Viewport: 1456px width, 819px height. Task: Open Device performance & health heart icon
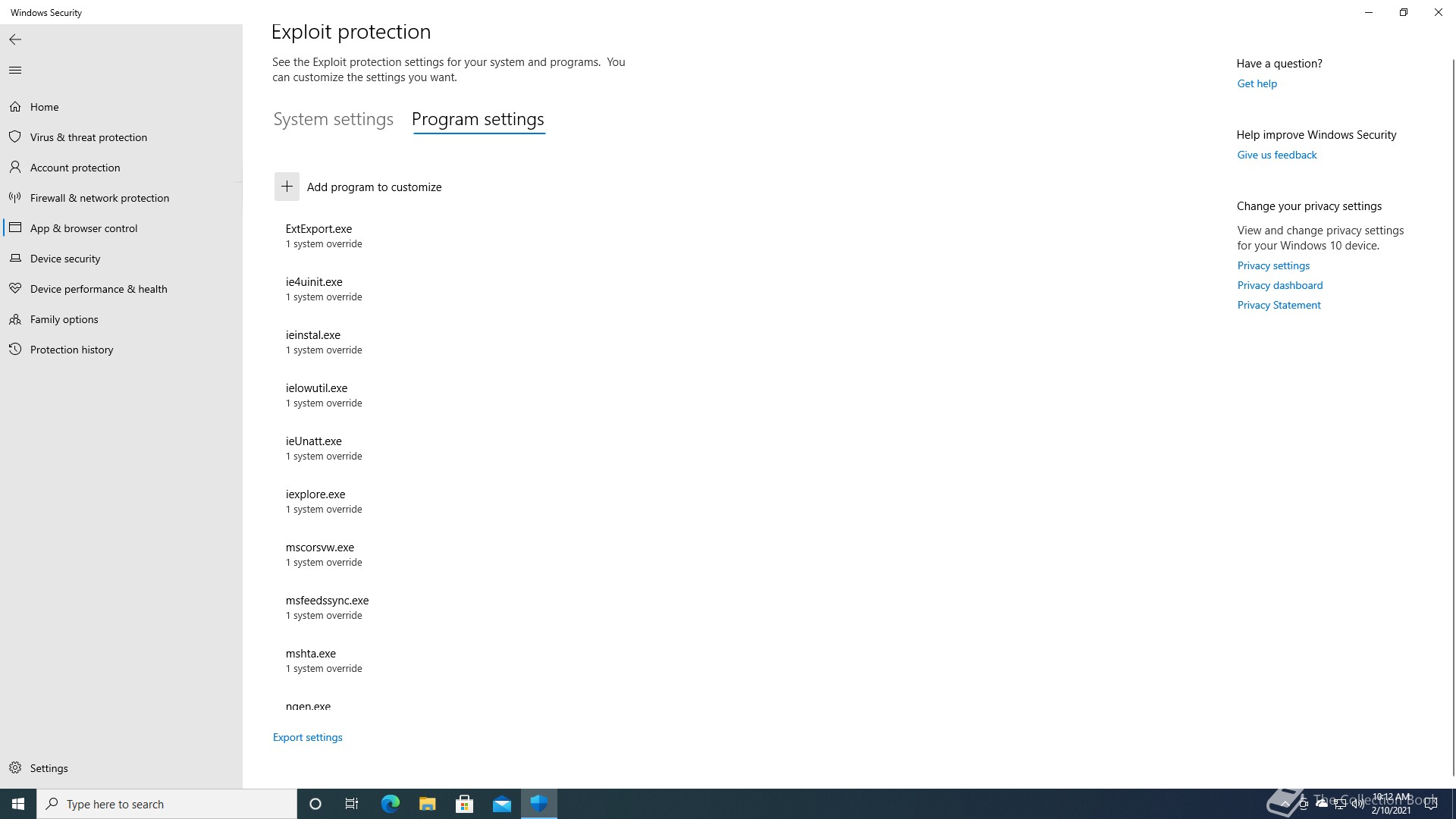pos(15,289)
